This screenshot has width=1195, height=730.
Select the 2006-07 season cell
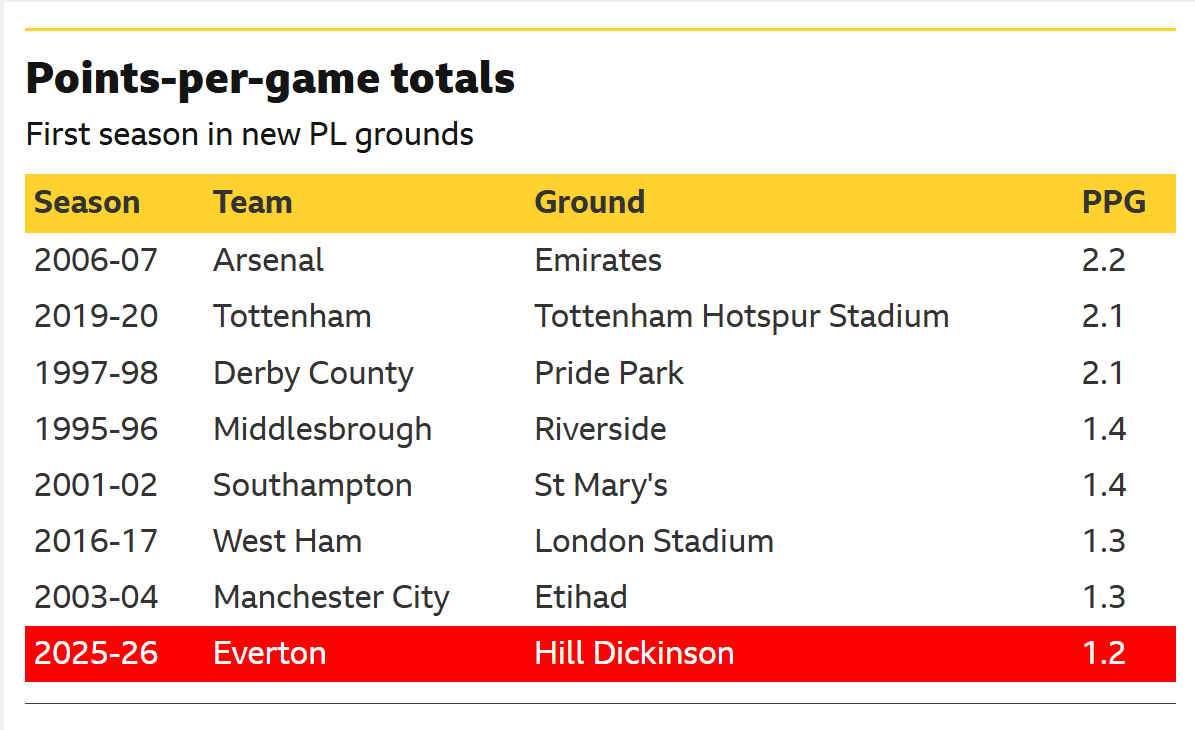[96, 261]
